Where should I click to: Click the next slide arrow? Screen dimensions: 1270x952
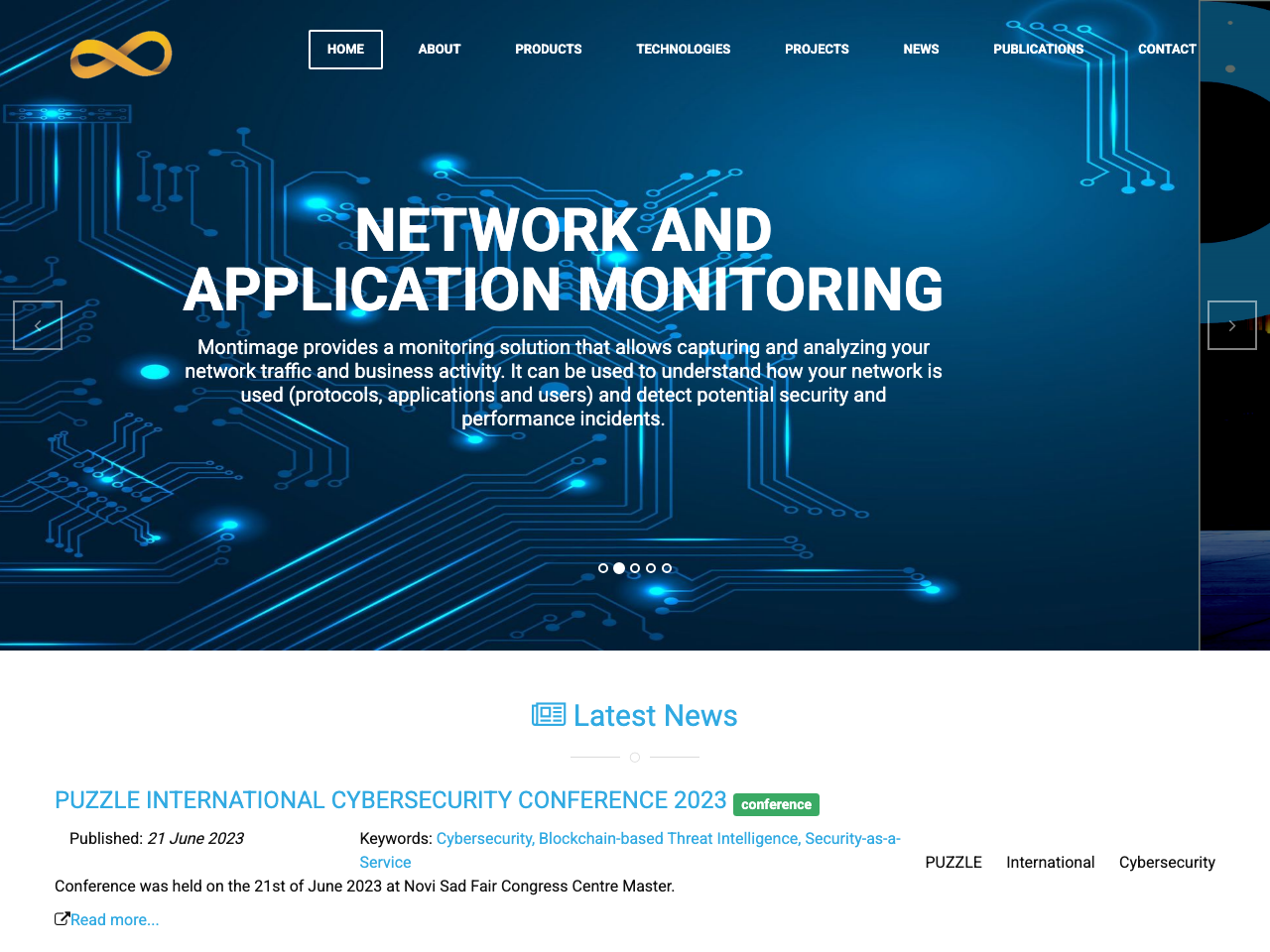(1232, 325)
